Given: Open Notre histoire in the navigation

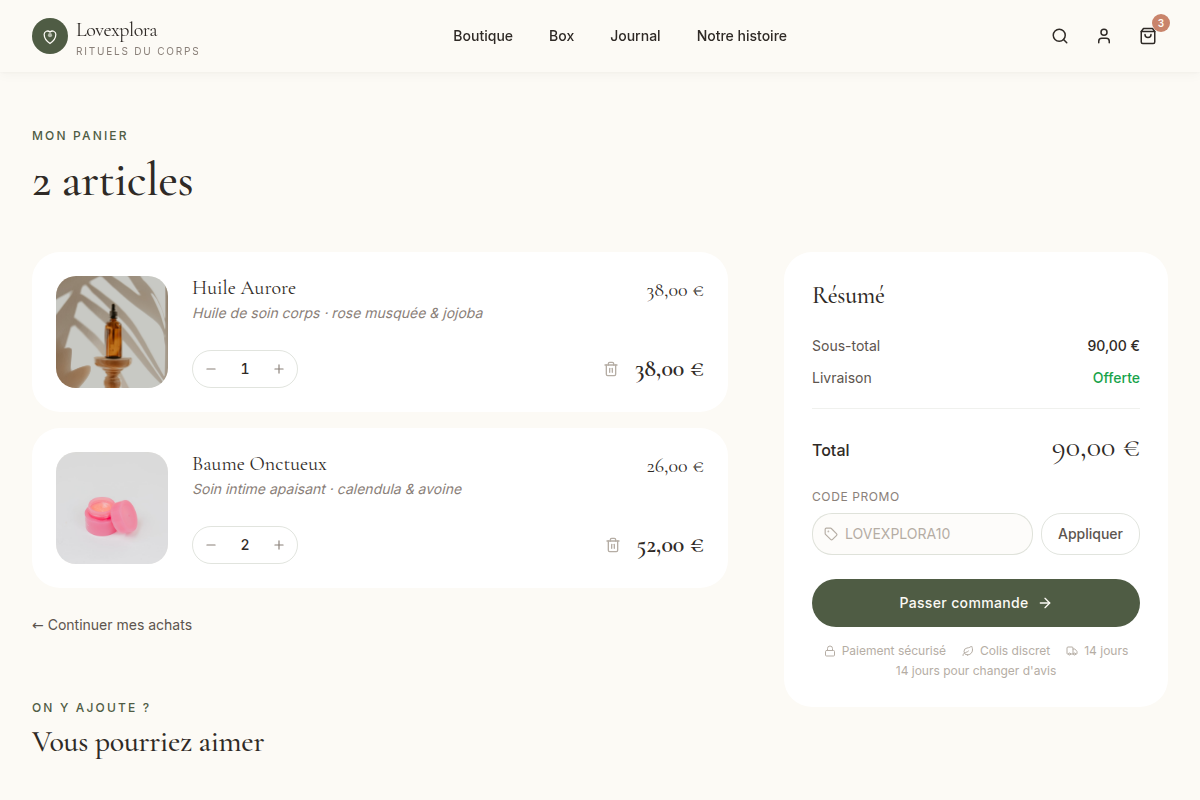Looking at the screenshot, I should tap(742, 36).
